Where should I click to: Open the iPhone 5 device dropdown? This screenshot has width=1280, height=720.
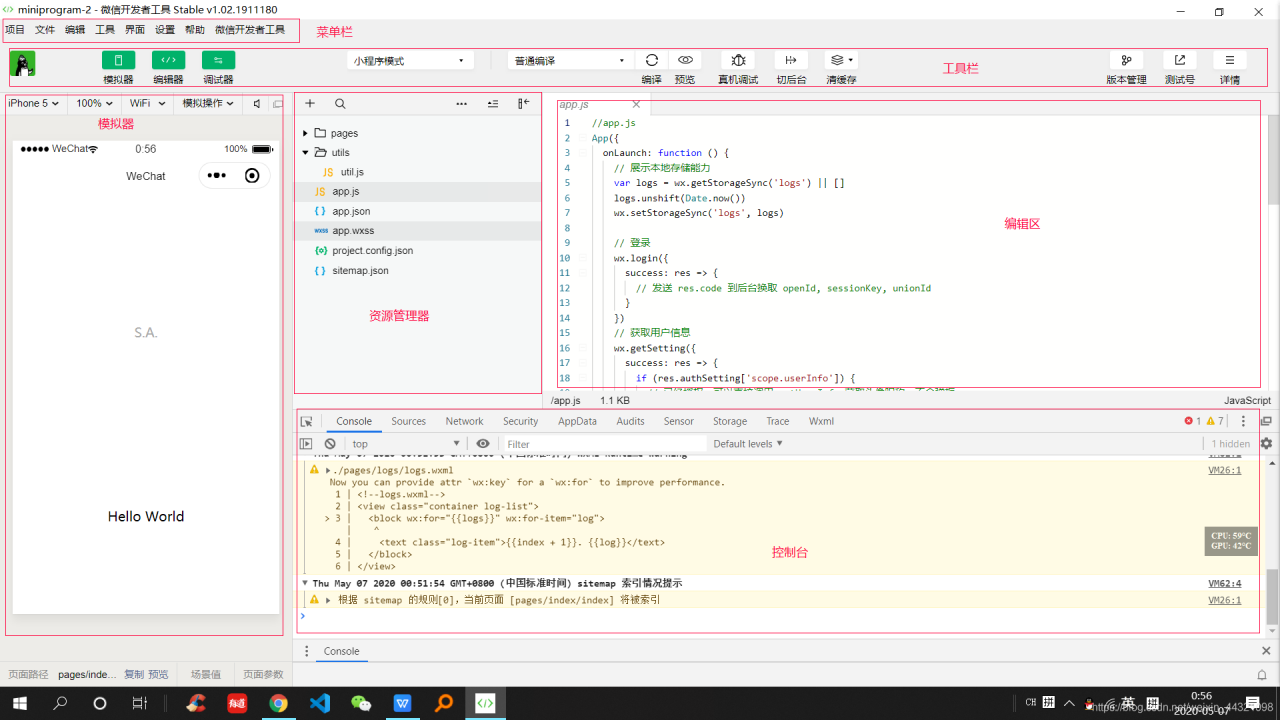tap(33, 103)
